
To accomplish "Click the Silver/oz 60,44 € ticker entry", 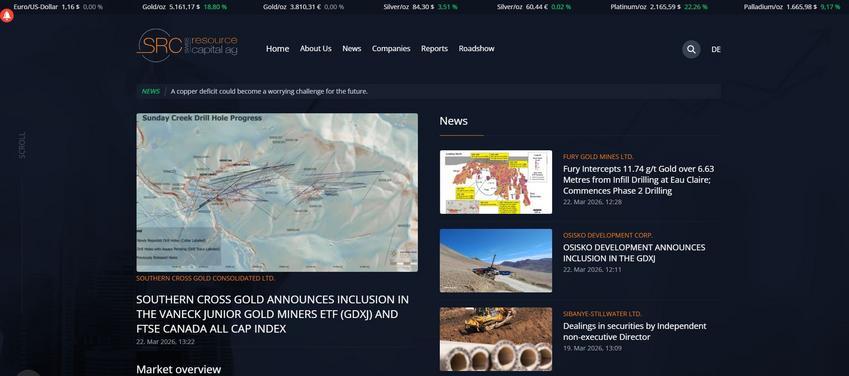I will [x=534, y=7].
